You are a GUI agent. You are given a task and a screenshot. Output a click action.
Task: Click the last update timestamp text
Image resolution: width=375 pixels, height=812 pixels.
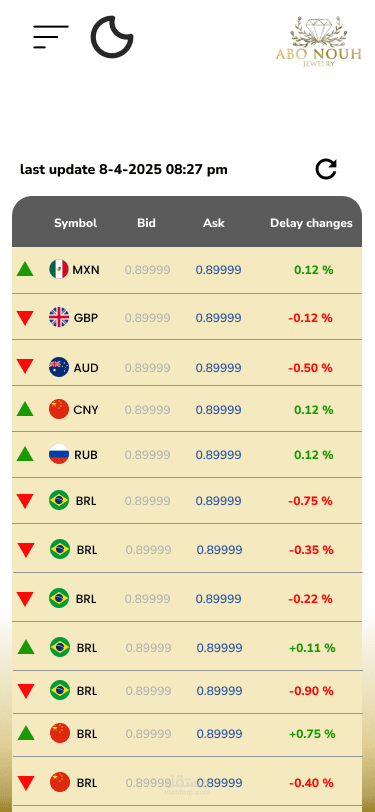coord(124,169)
